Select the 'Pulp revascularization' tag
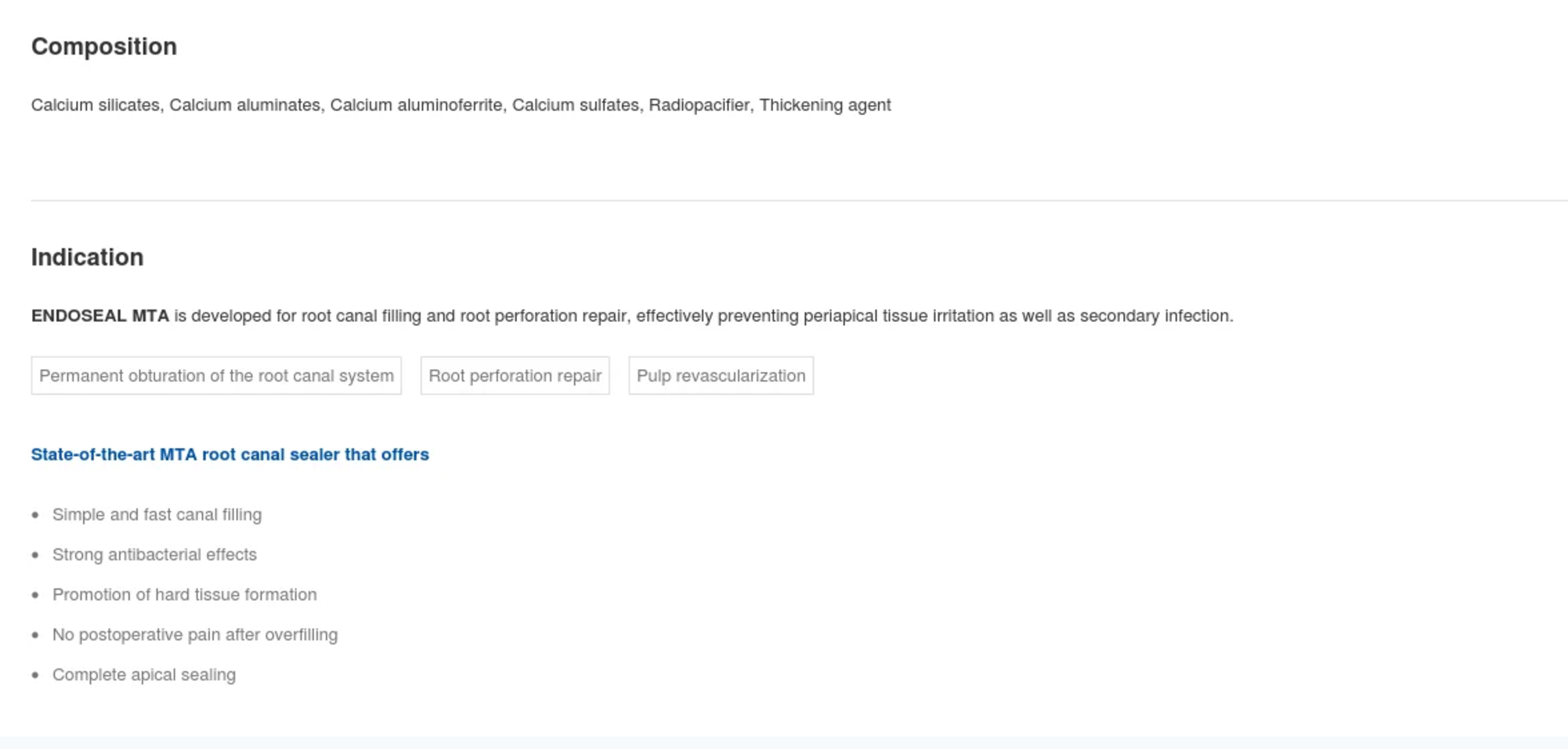 (x=721, y=376)
